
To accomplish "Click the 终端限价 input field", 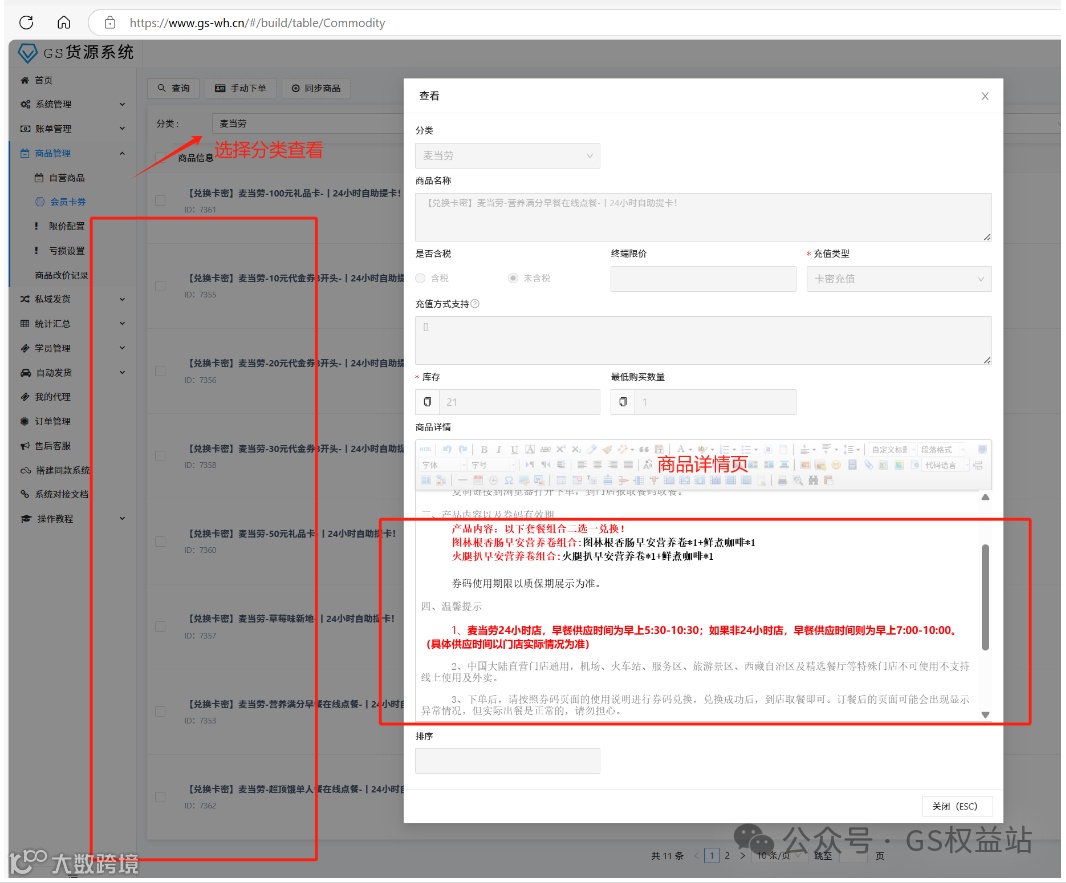I will (703, 279).
